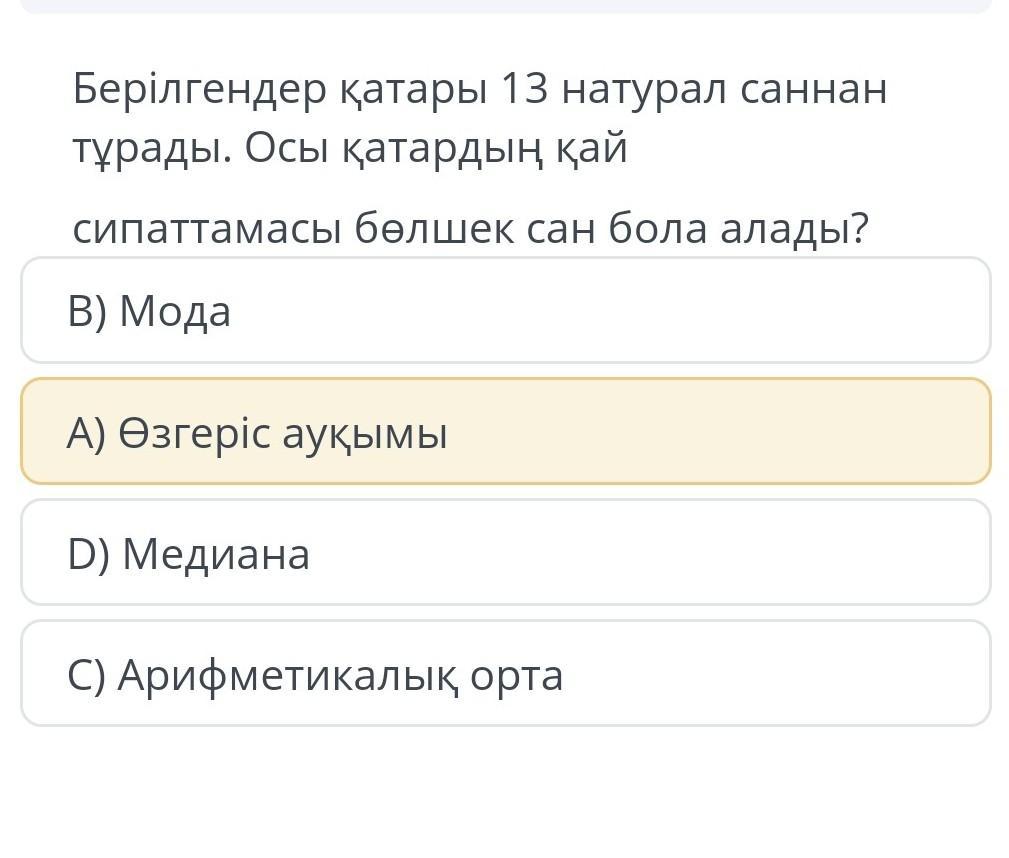Click the letter "D)" prefix
Image resolution: width=1009 pixels, height=858 pixels.
(88, 554)
